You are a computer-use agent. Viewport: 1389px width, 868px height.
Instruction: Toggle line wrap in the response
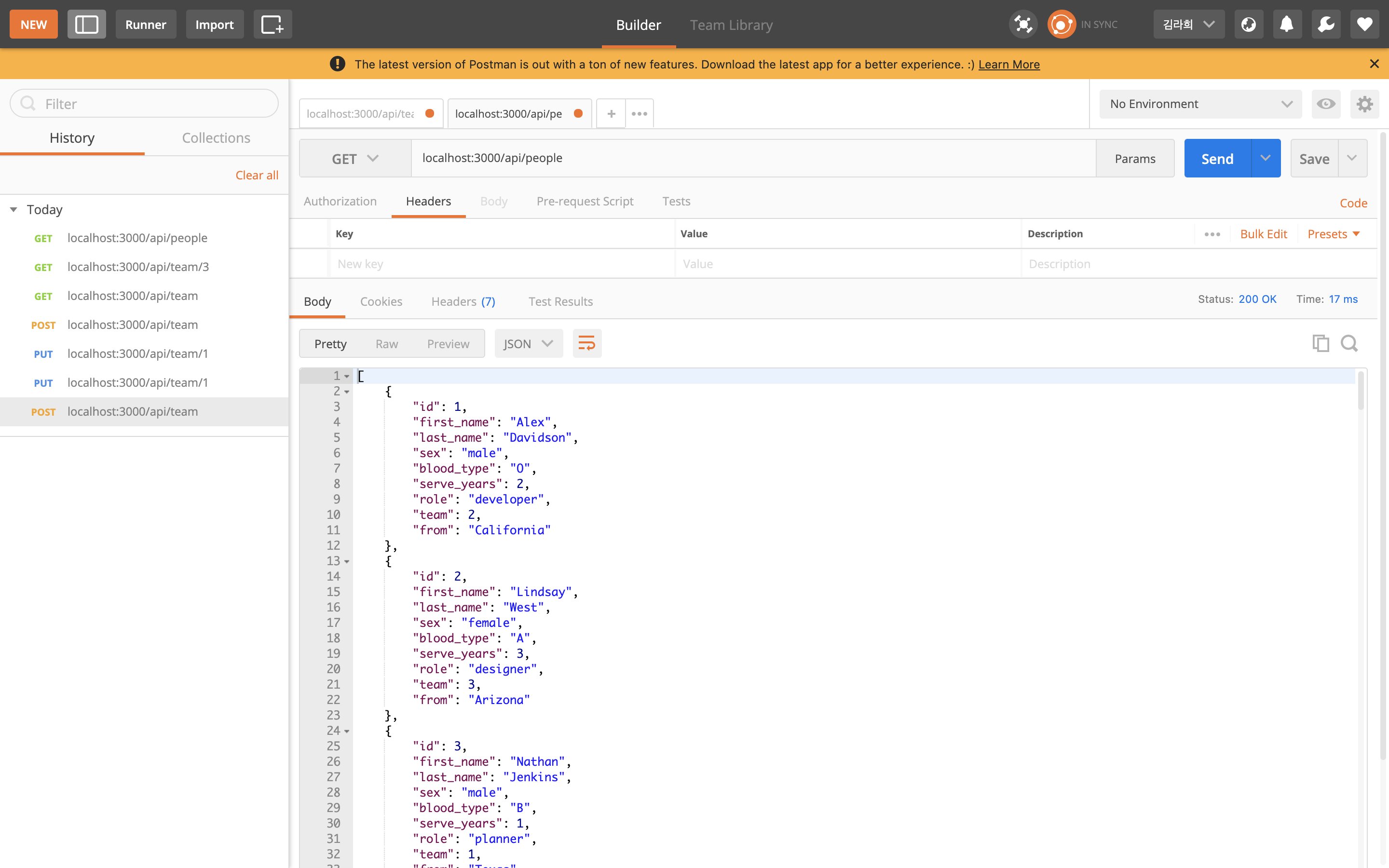tap(586, 343)
